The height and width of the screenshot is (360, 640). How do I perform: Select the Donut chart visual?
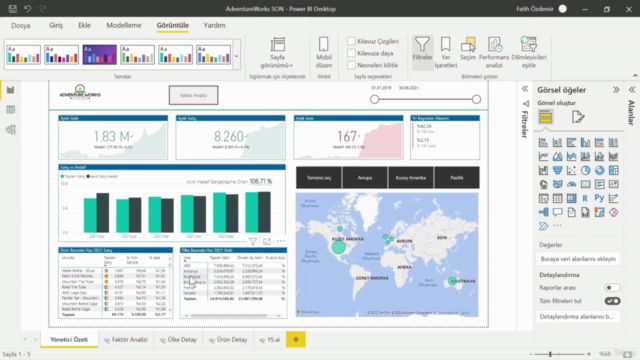[x=599, y=170]
